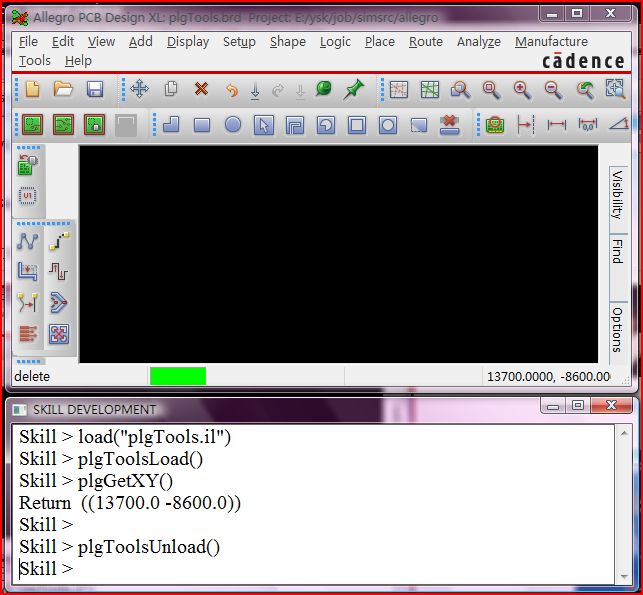Screen dimensions: 643x595
Task: Open the Help menu
Action: coord(78,61)
